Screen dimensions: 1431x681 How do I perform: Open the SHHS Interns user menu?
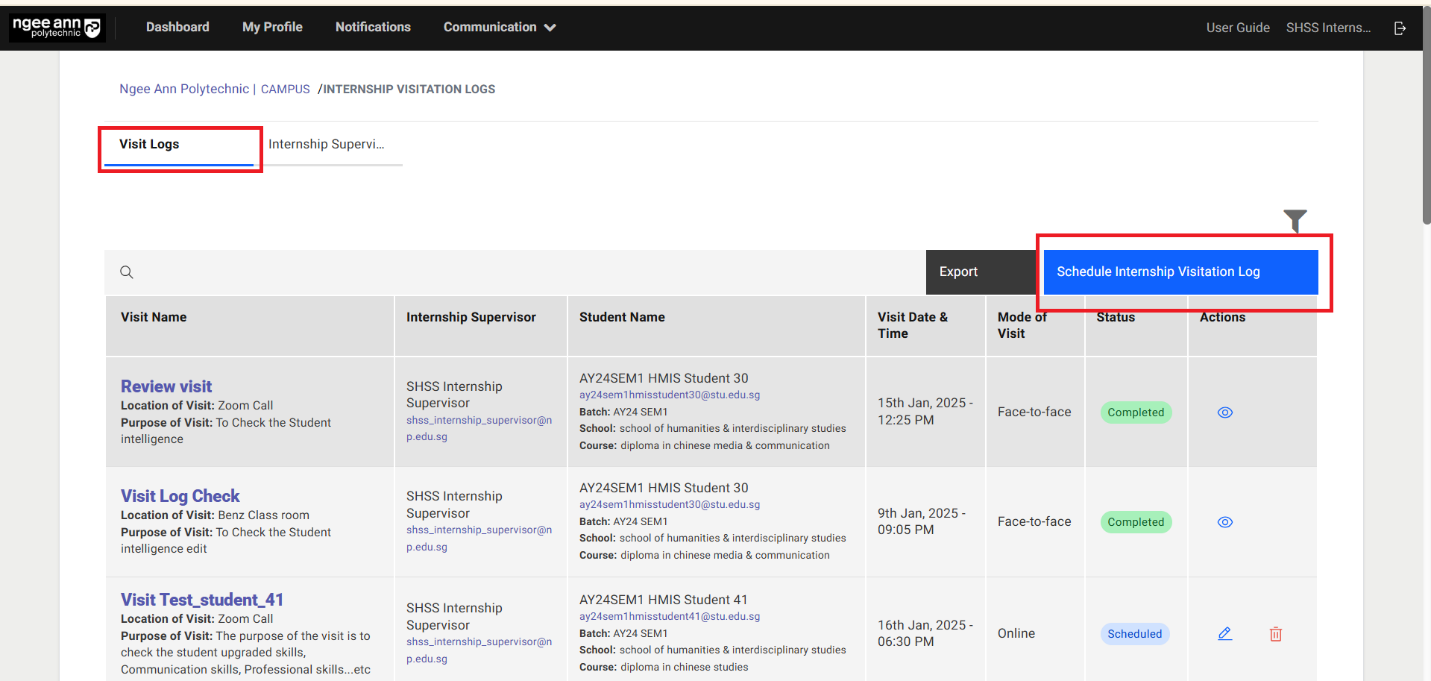1328,28
